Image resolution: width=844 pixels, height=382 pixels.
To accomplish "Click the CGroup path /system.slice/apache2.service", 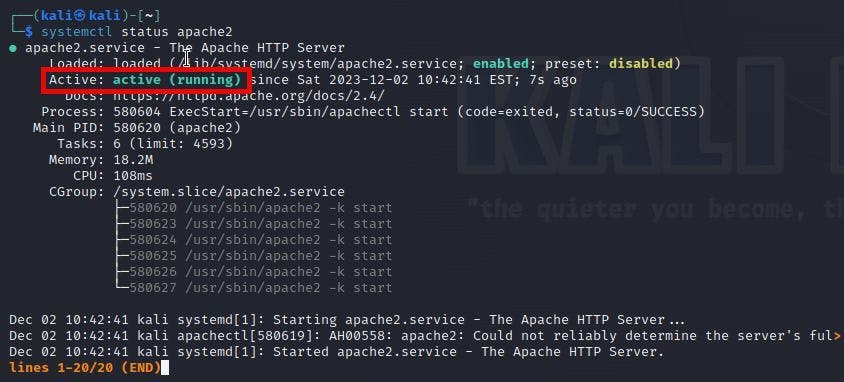I will click(229, 192).
